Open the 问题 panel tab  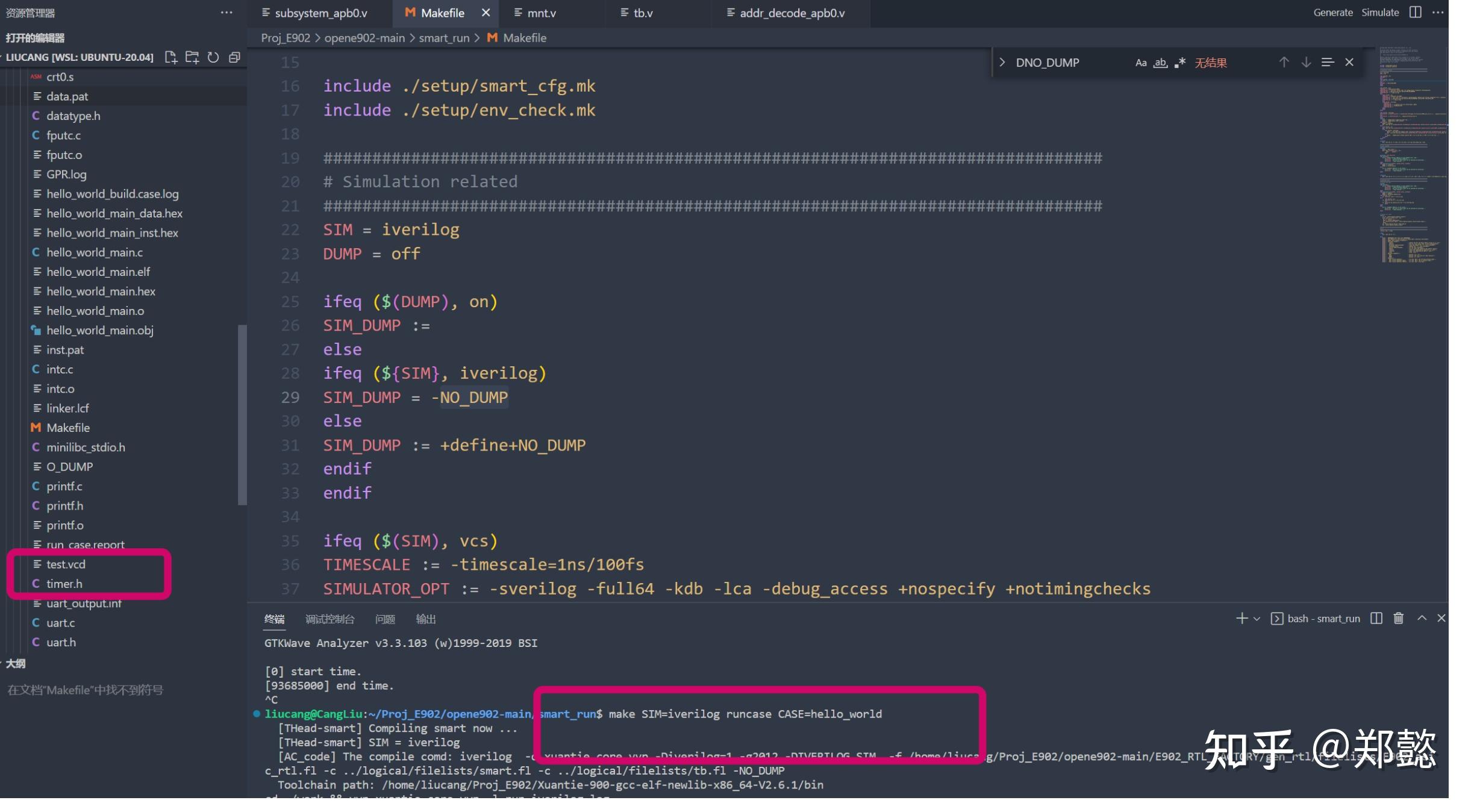tap(385, 619)
